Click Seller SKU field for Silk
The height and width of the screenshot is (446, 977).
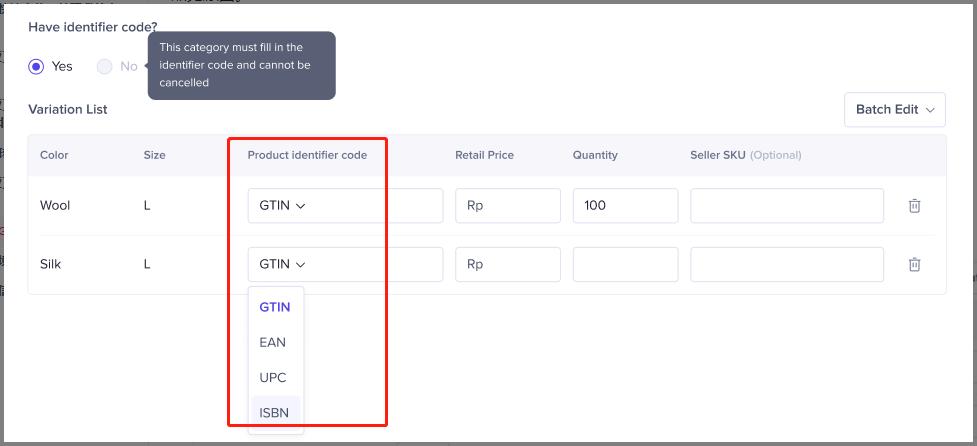787,264
